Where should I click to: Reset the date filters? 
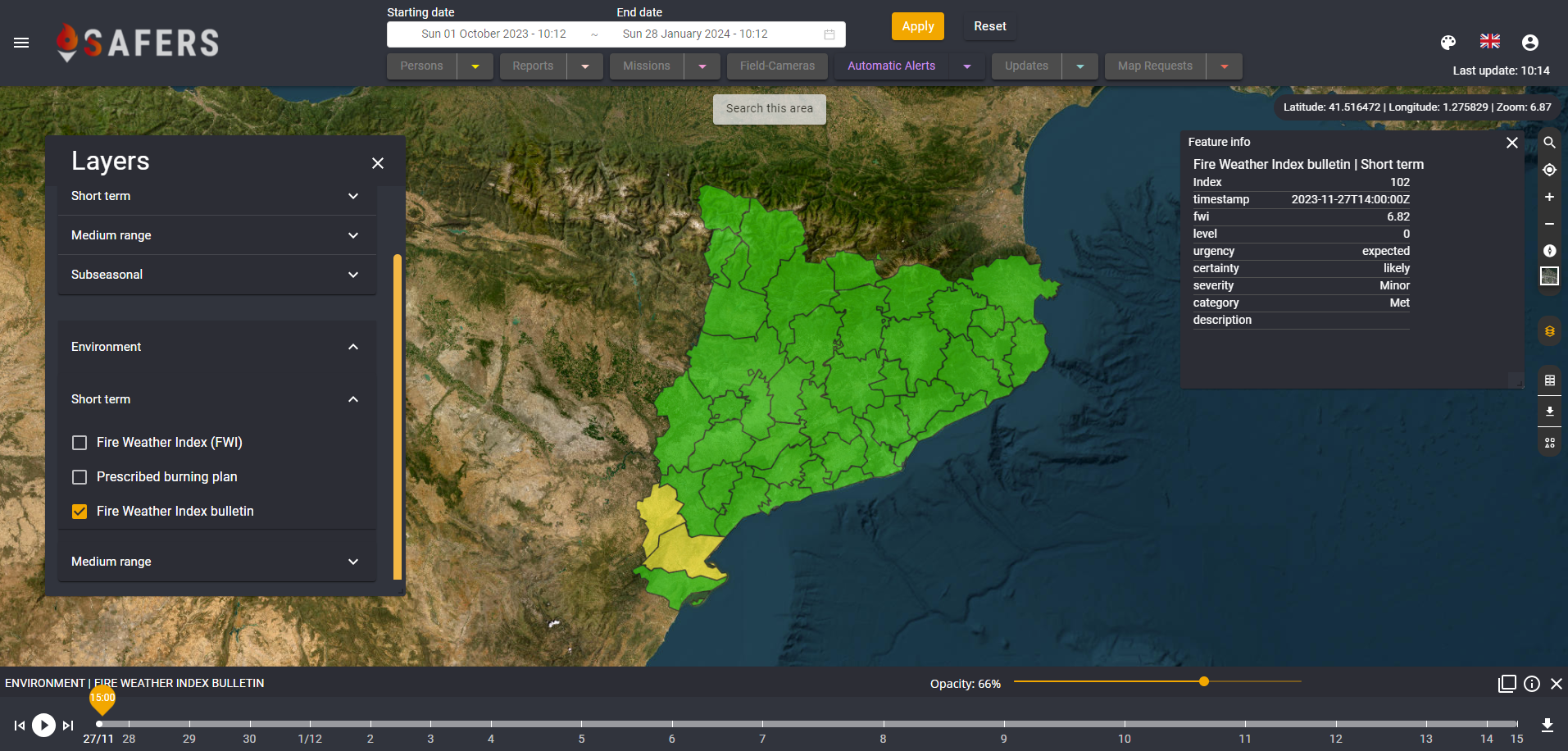pyautogui.click(x=990, y=26)
